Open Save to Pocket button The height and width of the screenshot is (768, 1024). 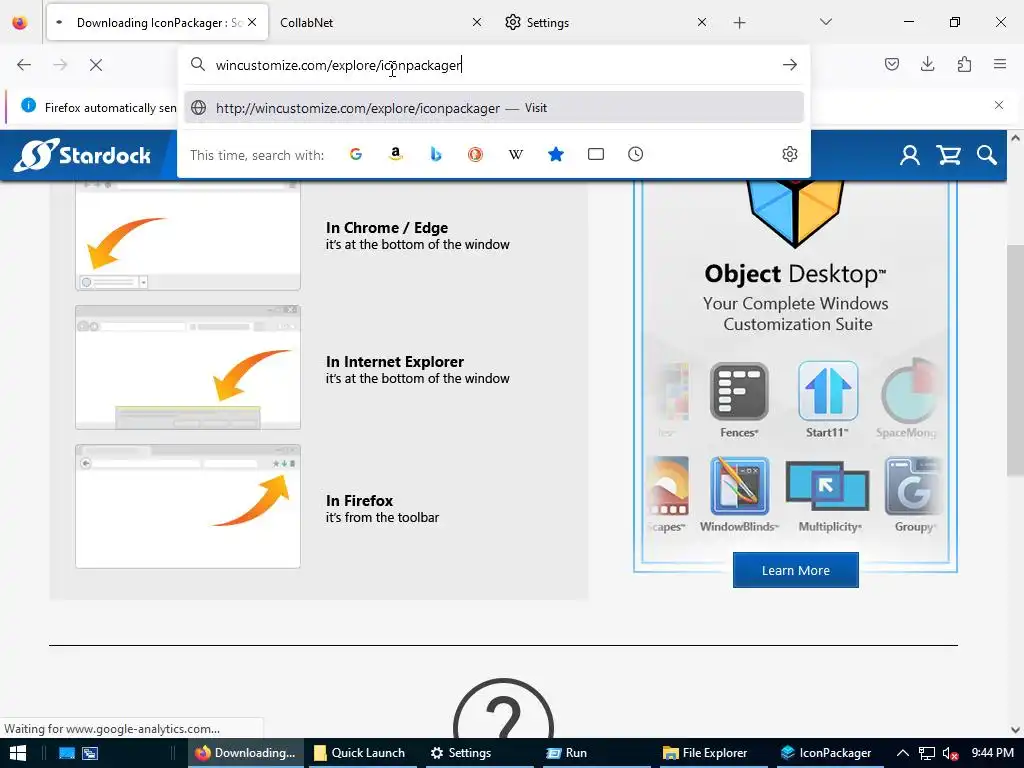pyautogui.click(x=891, y=64)
